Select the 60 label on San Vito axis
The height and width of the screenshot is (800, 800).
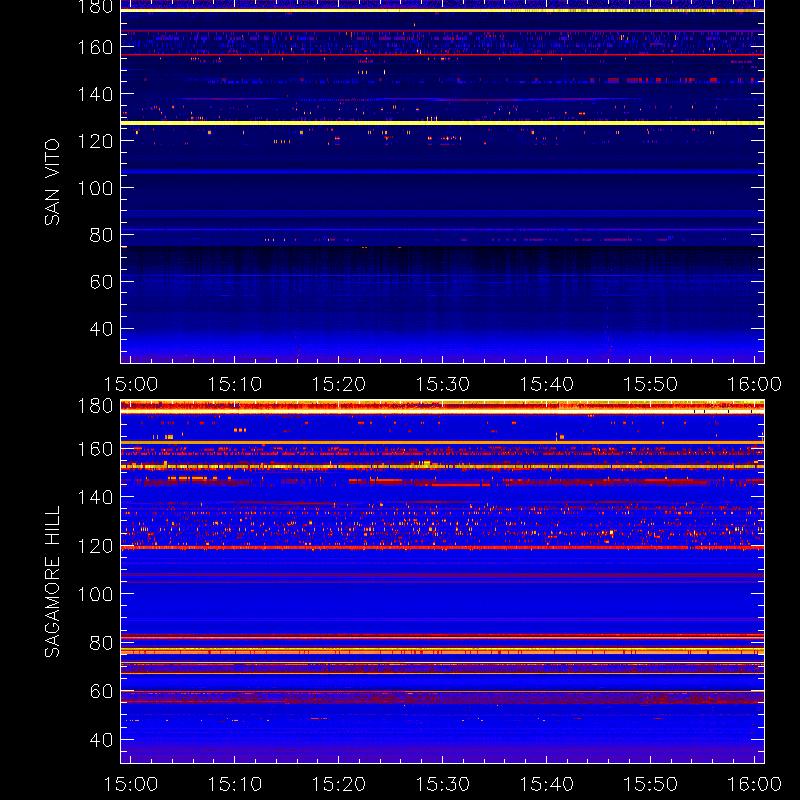101,282
